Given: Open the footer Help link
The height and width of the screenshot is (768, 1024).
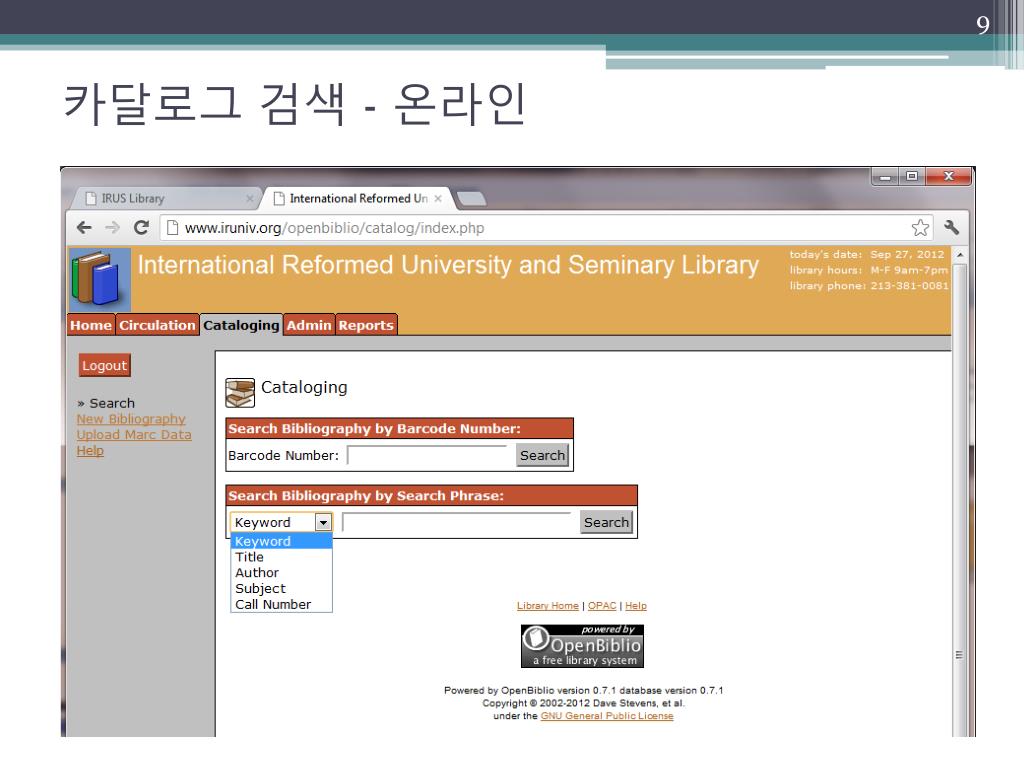Looking at the screenshot, I should (636, 606).
